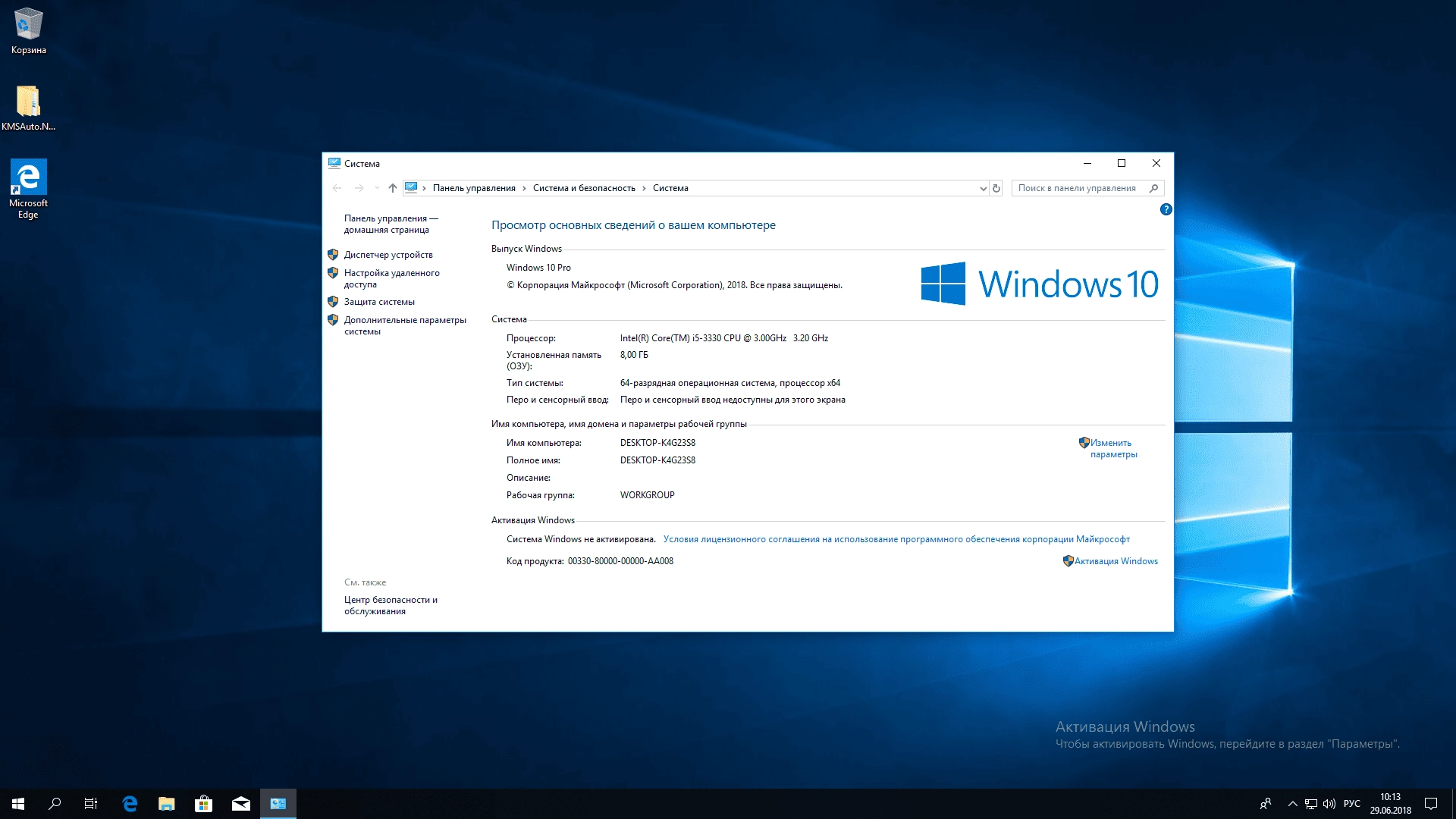1456x819 pixels.
Task: Open Панель управления — домашняя страница
Action: point(391,224)
